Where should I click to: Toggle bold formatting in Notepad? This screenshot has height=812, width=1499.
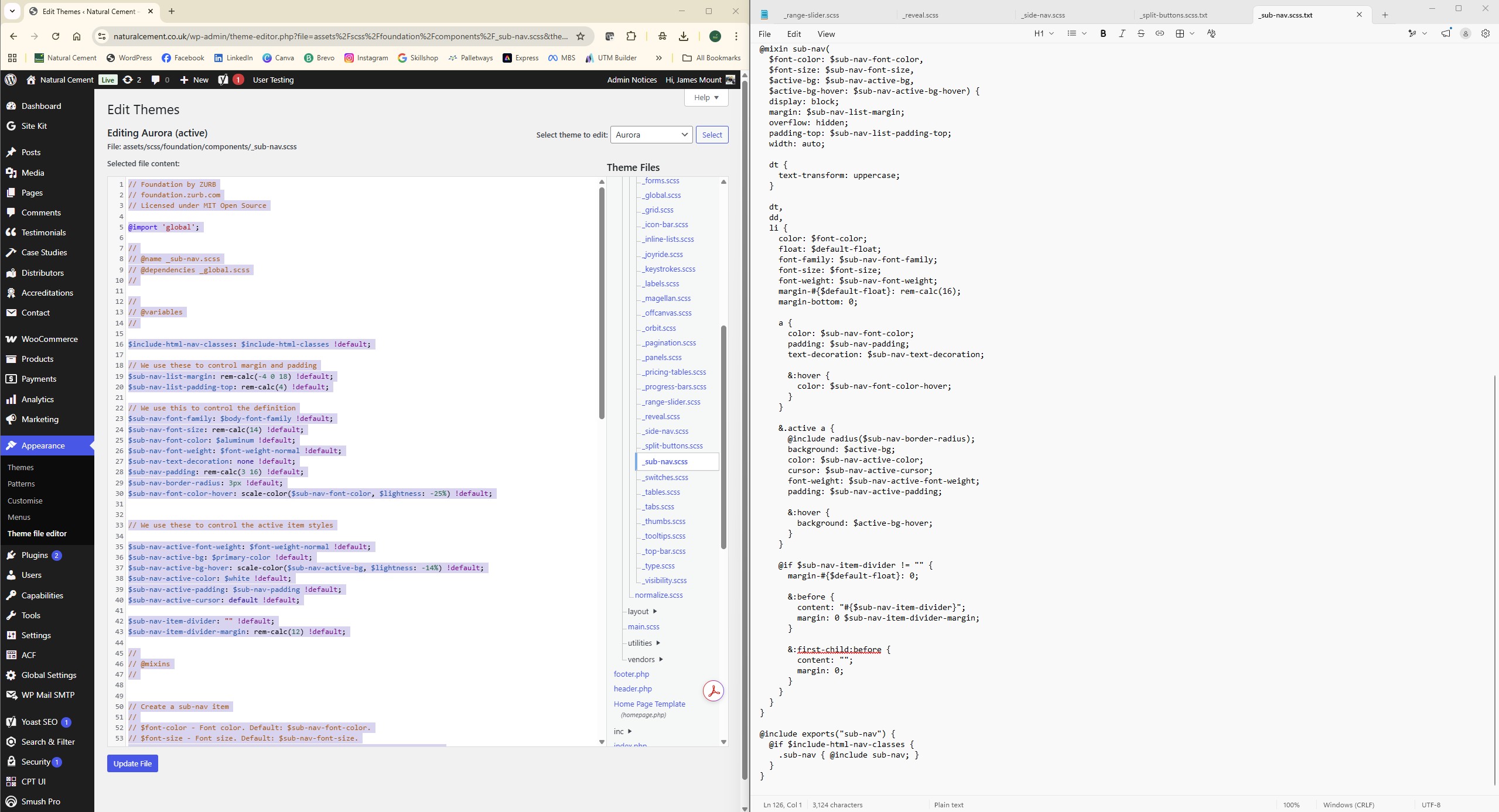click(x=1103, y=33)
